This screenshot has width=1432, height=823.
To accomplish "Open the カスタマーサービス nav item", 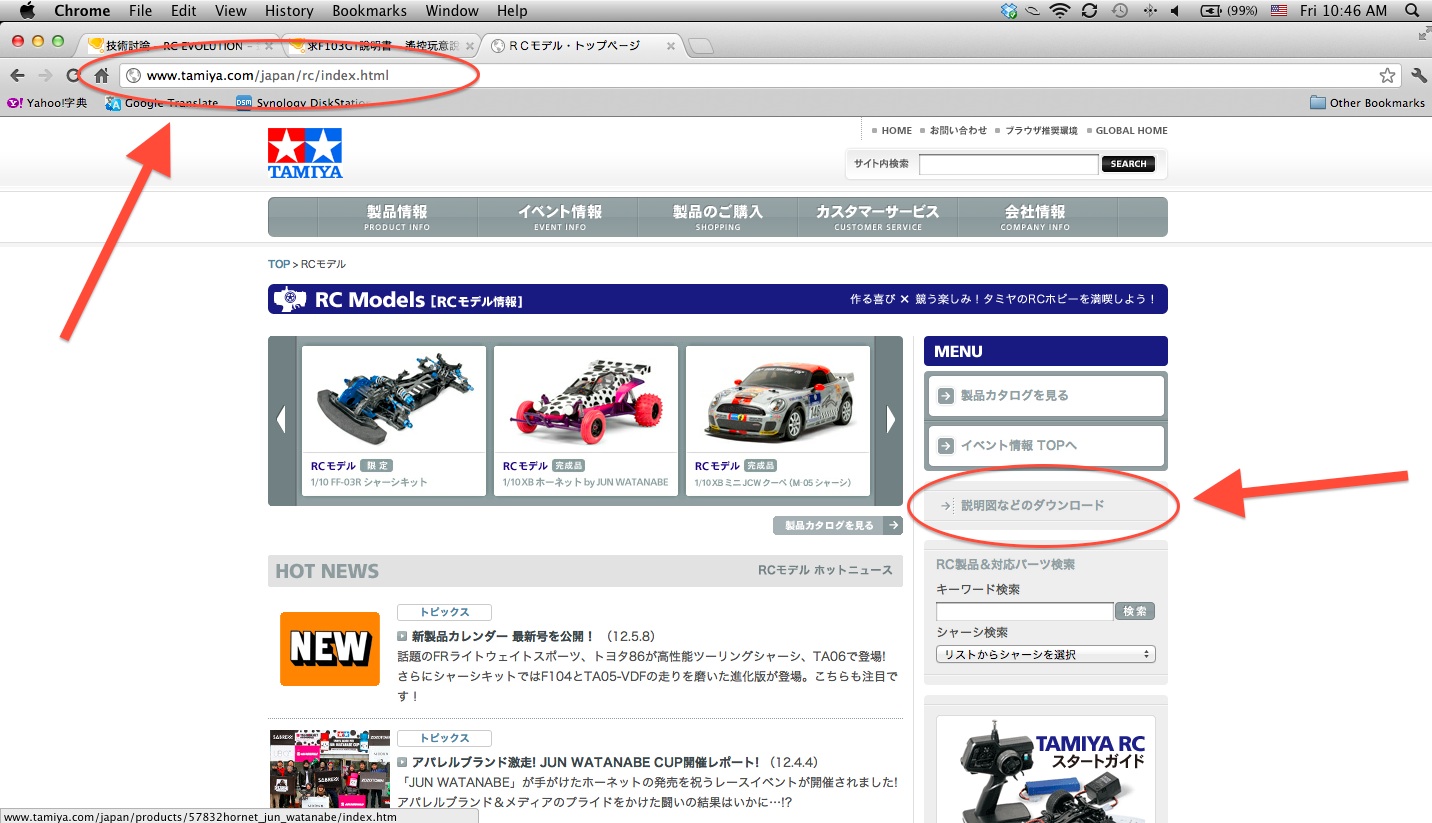I will tap(877, 217).
